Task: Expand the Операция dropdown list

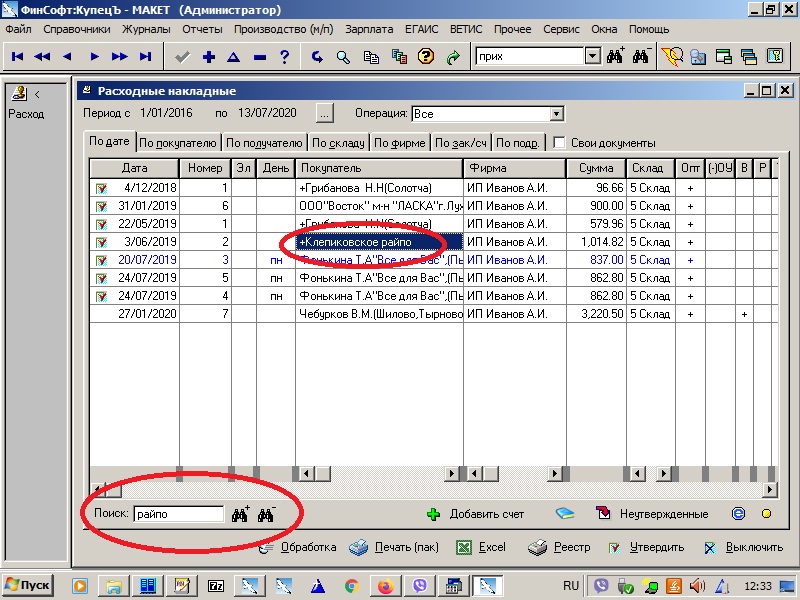Action: [556, 114]
